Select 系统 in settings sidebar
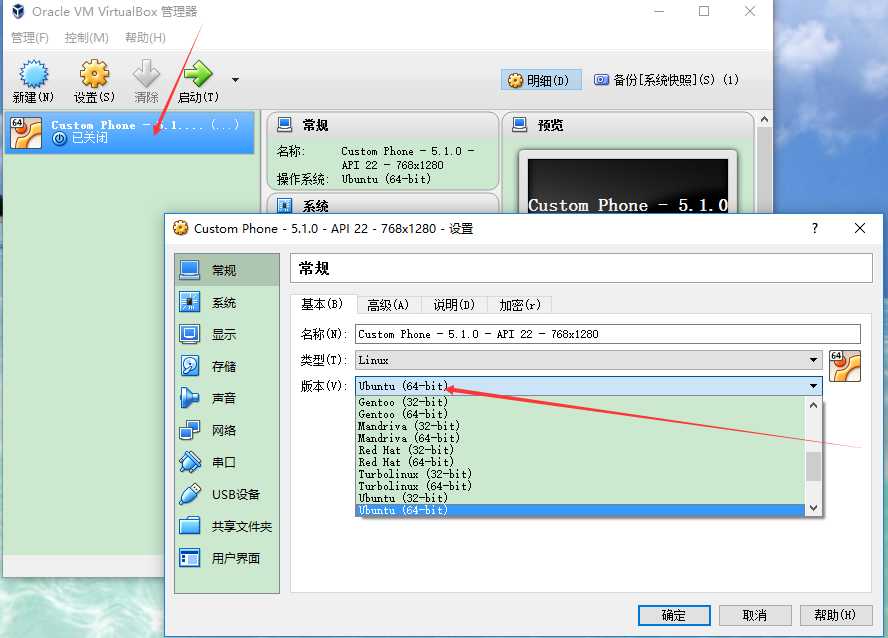Screen dimensions: 888x638 click(227, 302)
